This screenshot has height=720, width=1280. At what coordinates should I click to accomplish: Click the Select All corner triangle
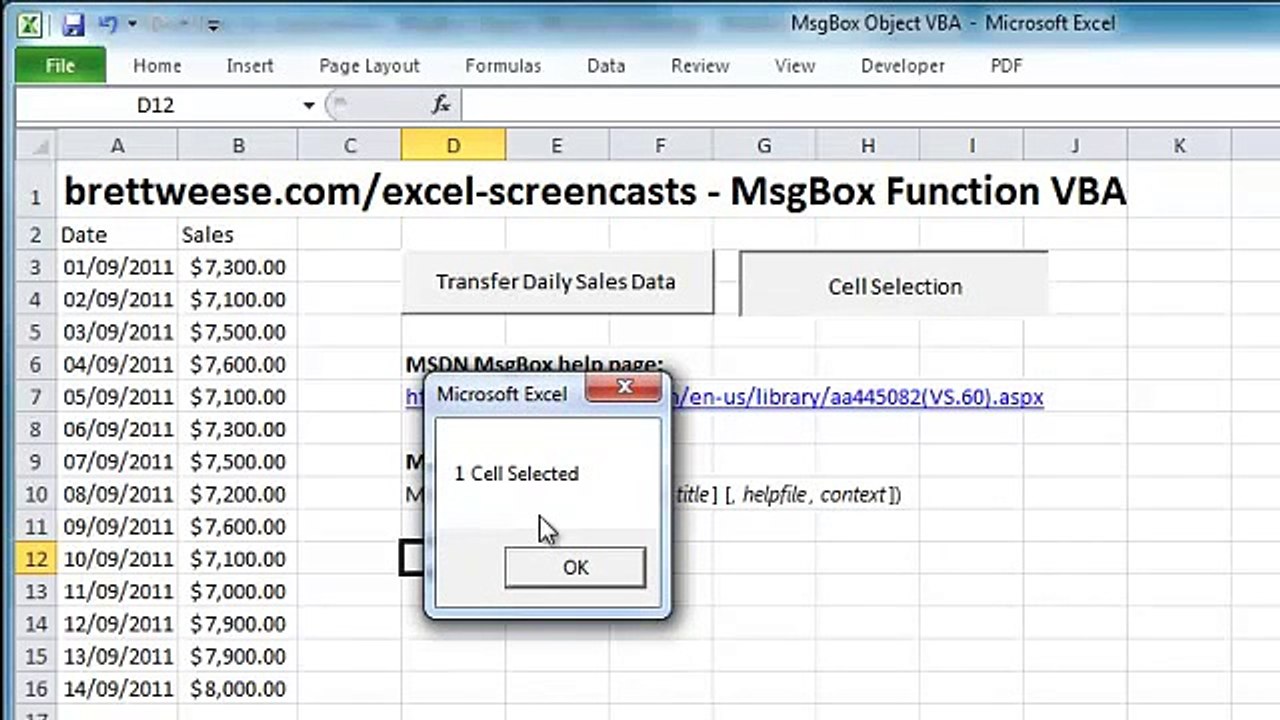pos(36,146)
